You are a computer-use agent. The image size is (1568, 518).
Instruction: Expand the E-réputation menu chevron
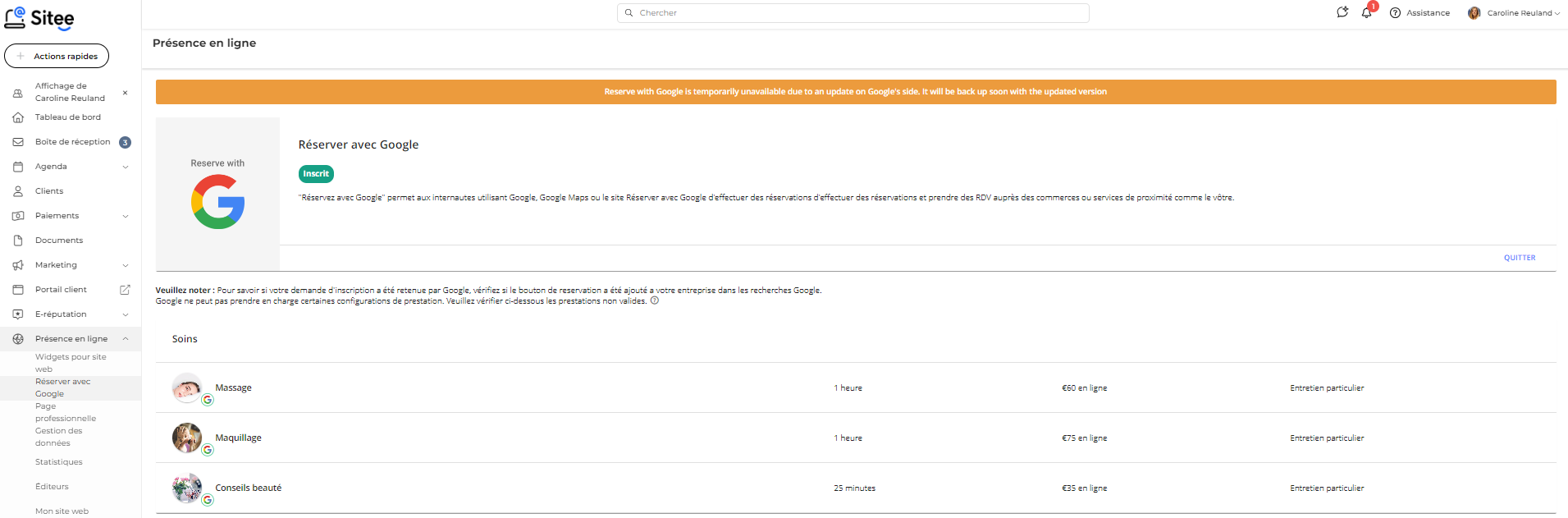coord(126,314)
